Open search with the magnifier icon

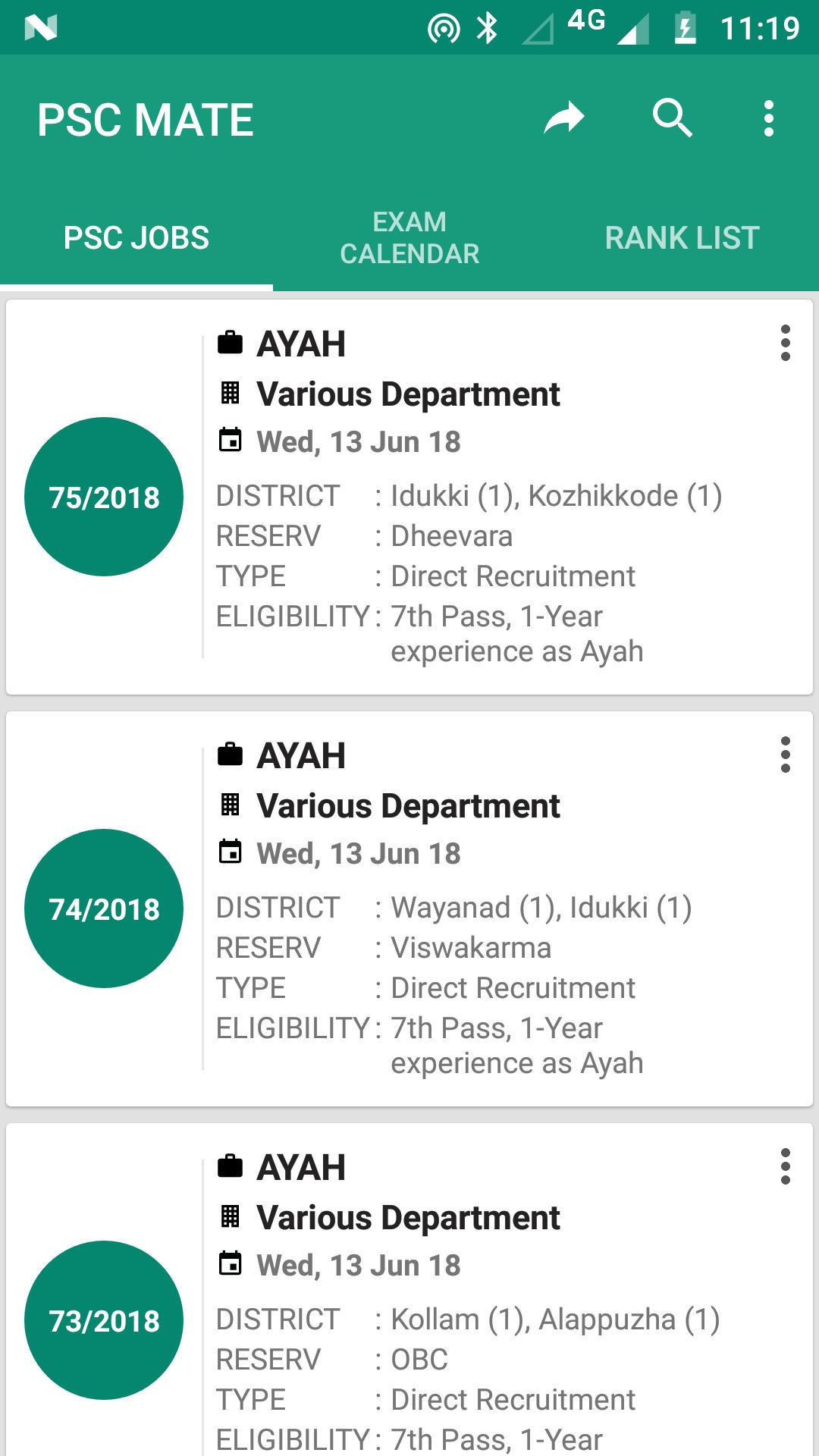tap(673, 119)
